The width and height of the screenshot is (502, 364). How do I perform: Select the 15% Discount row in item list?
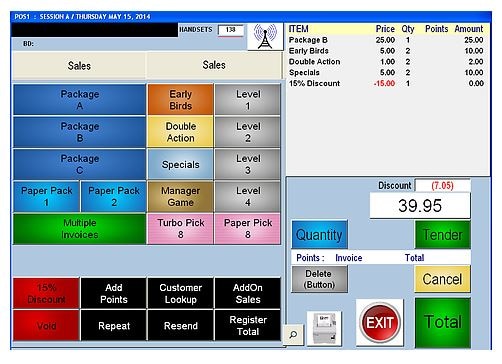pos(386,83)
